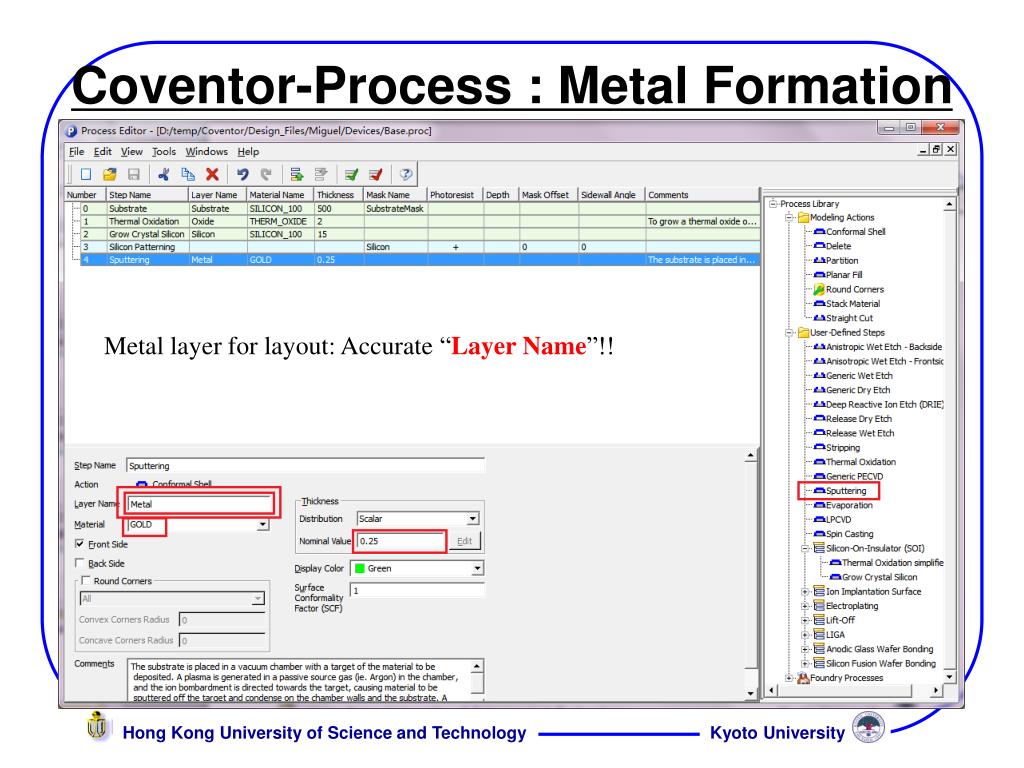Open the Help menu
The image size is (1024, 768).
[248, 152]
